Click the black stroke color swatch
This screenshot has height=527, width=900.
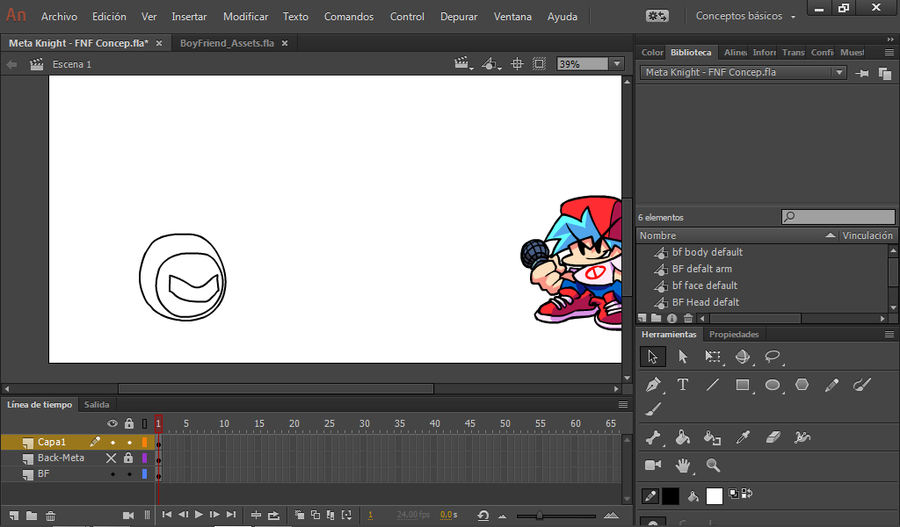coord(670,496)
